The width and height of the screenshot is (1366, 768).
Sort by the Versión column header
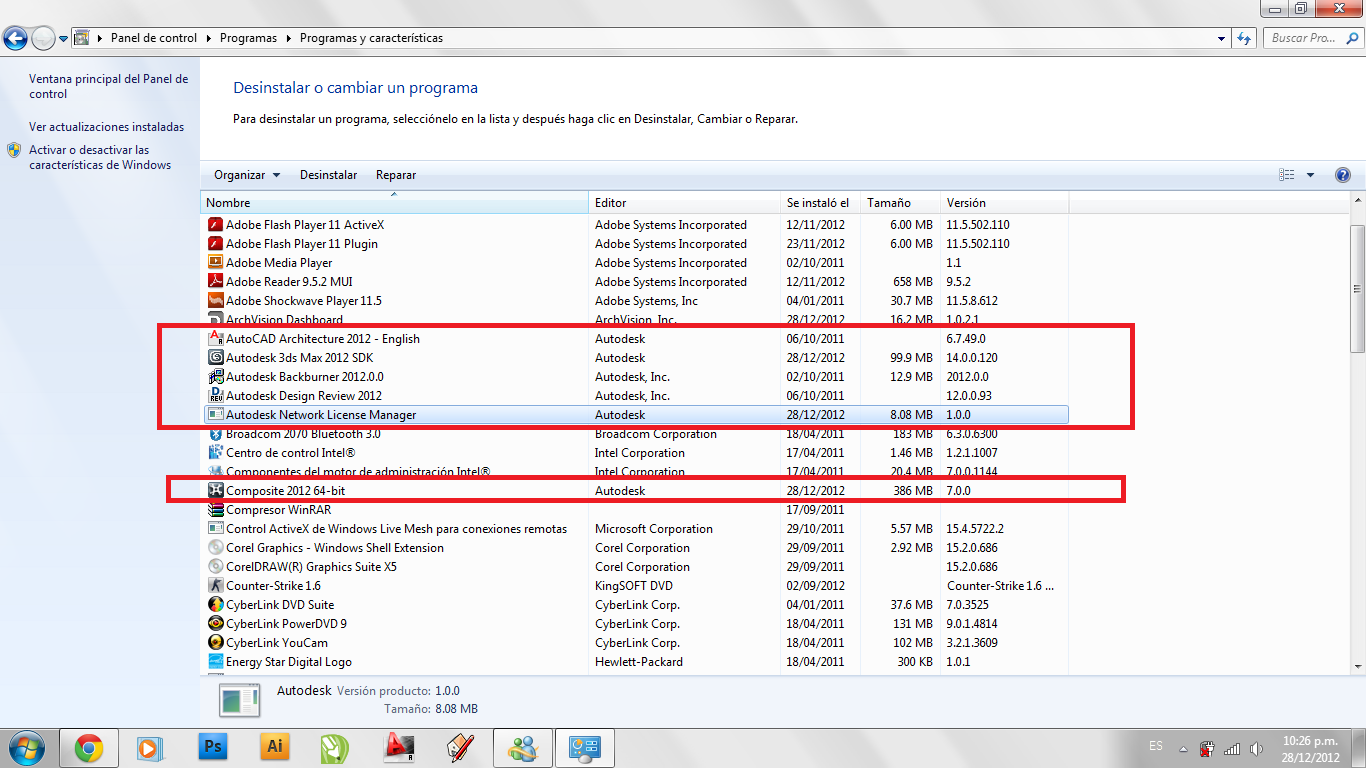1005,203
